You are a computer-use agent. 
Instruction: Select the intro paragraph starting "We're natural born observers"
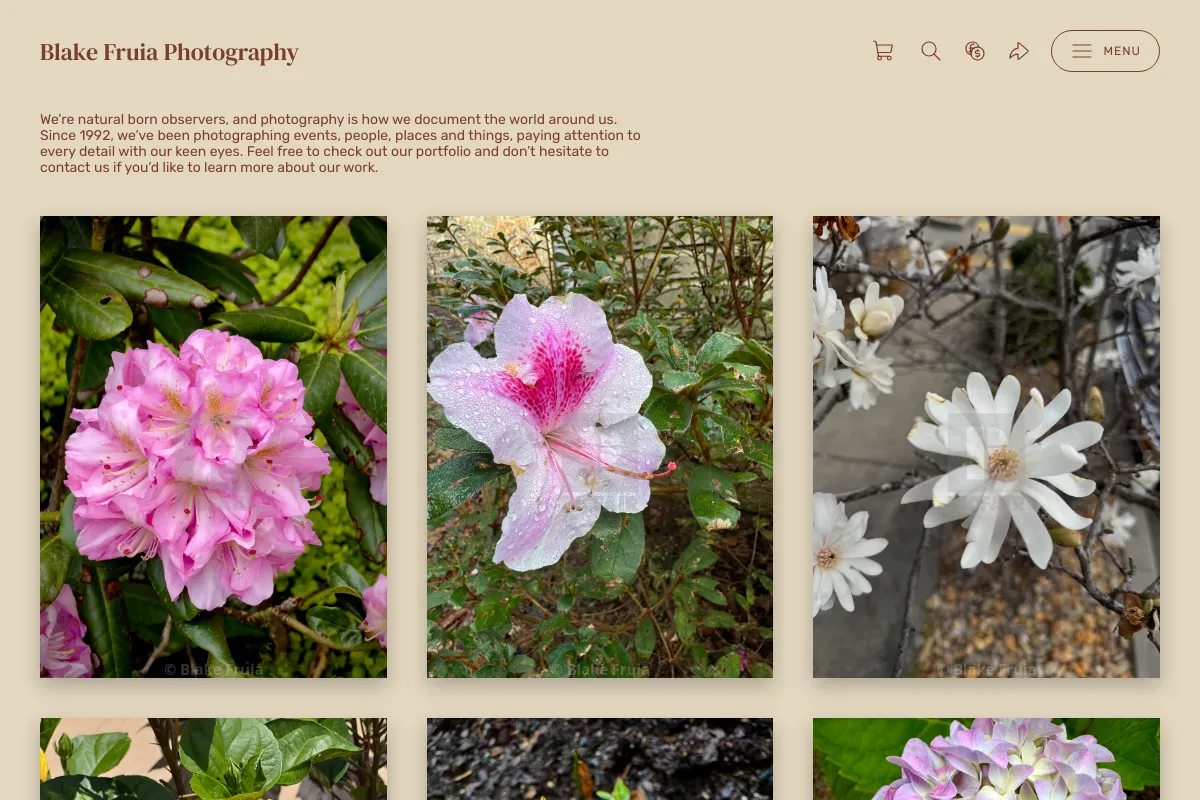pyautogui.click(x=340, y=143)
